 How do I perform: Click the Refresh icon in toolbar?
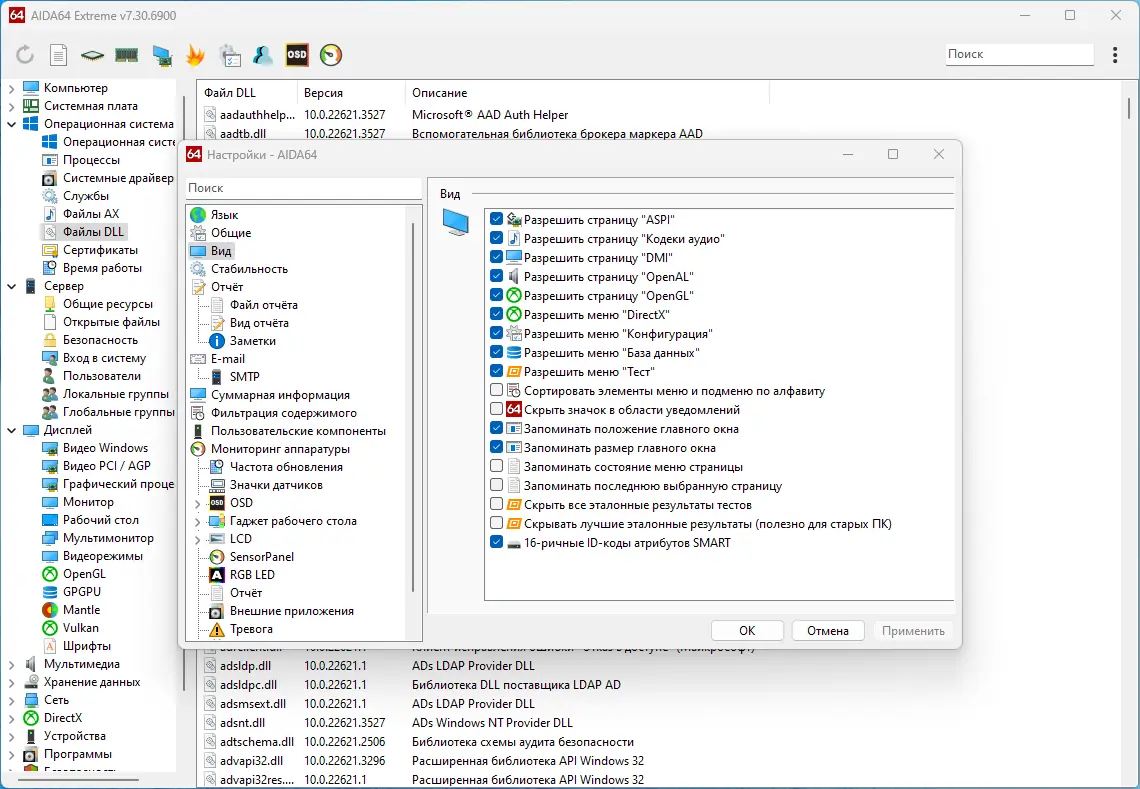(x=25, y=55)
